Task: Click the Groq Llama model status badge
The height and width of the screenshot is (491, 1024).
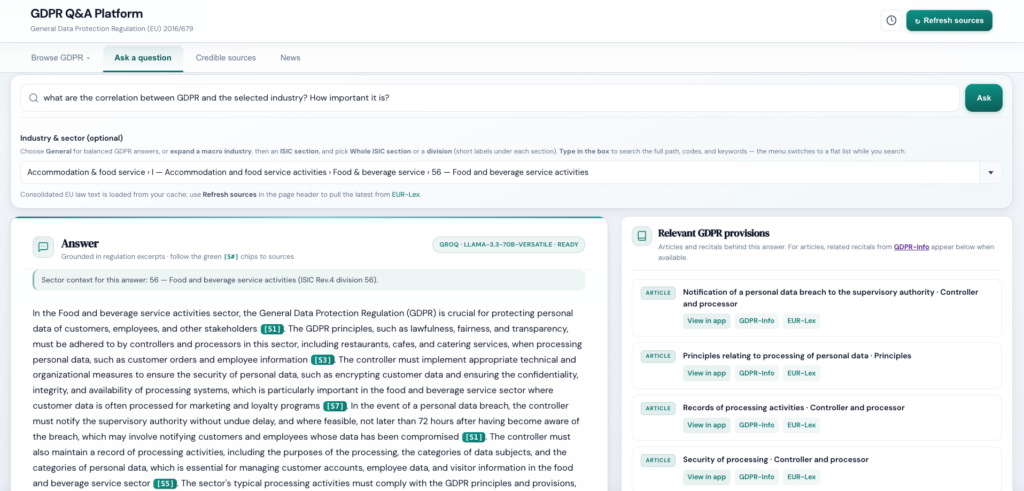Action: tap(509, 245)
